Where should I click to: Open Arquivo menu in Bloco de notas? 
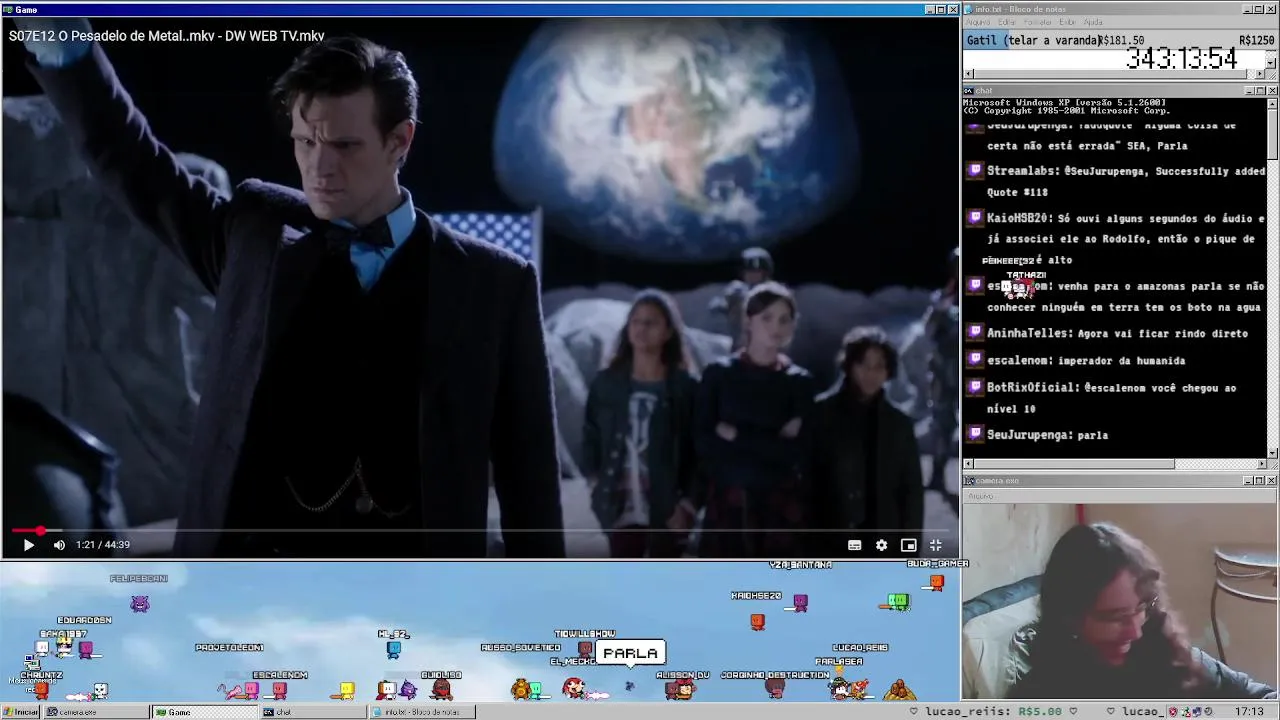coord(977,22)
